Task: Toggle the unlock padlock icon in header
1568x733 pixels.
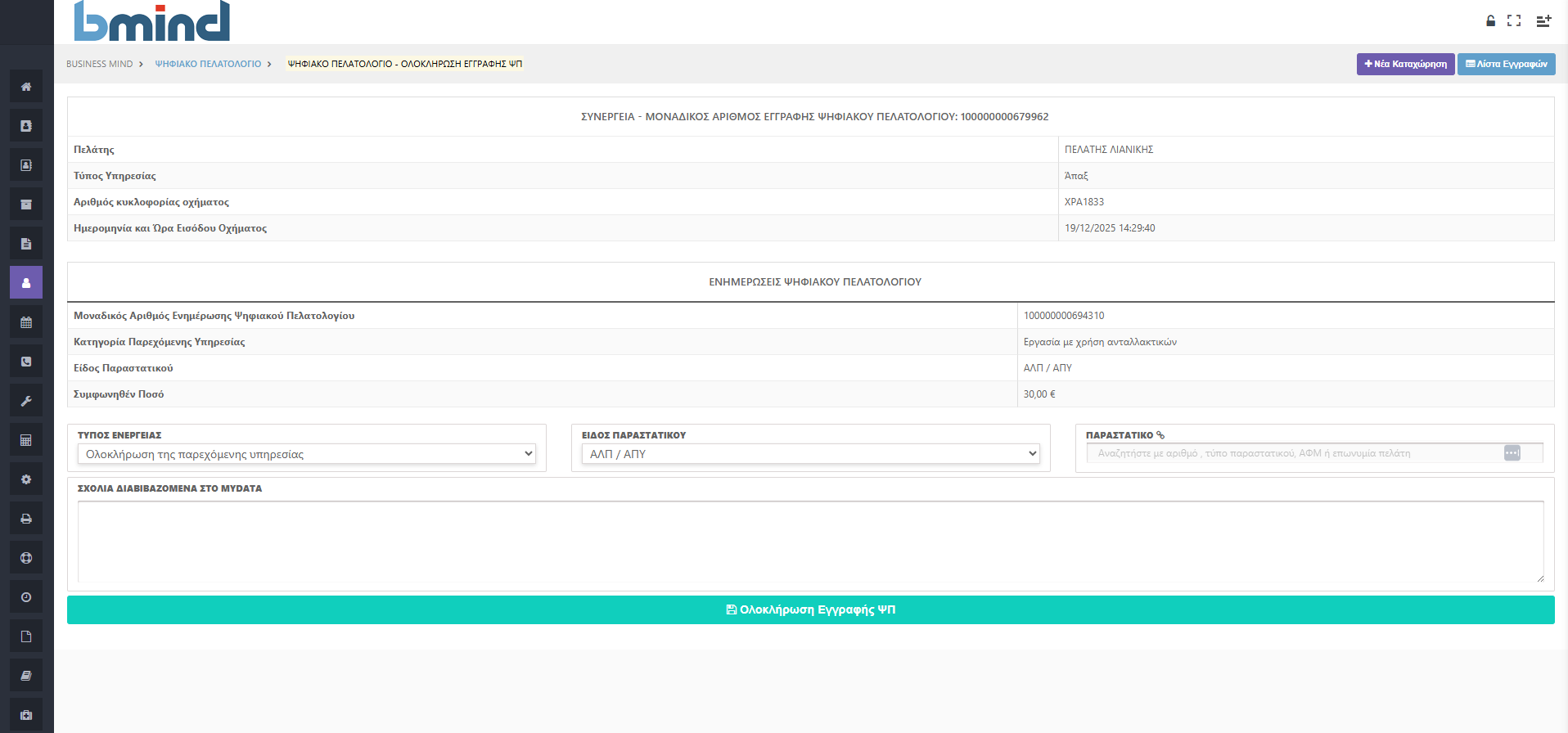Action: tap(1490, 21)
